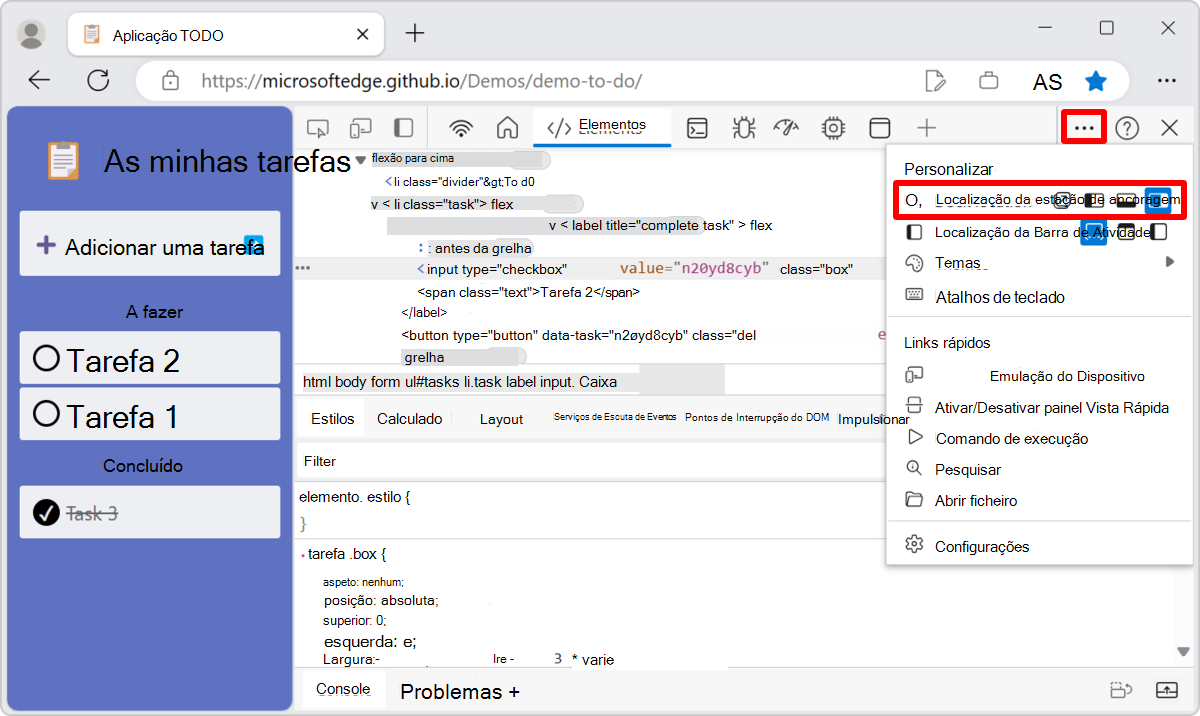
Task: Choose Ativar/Desativar painel Vista Rápida
Action: (x=1038, y=407)
